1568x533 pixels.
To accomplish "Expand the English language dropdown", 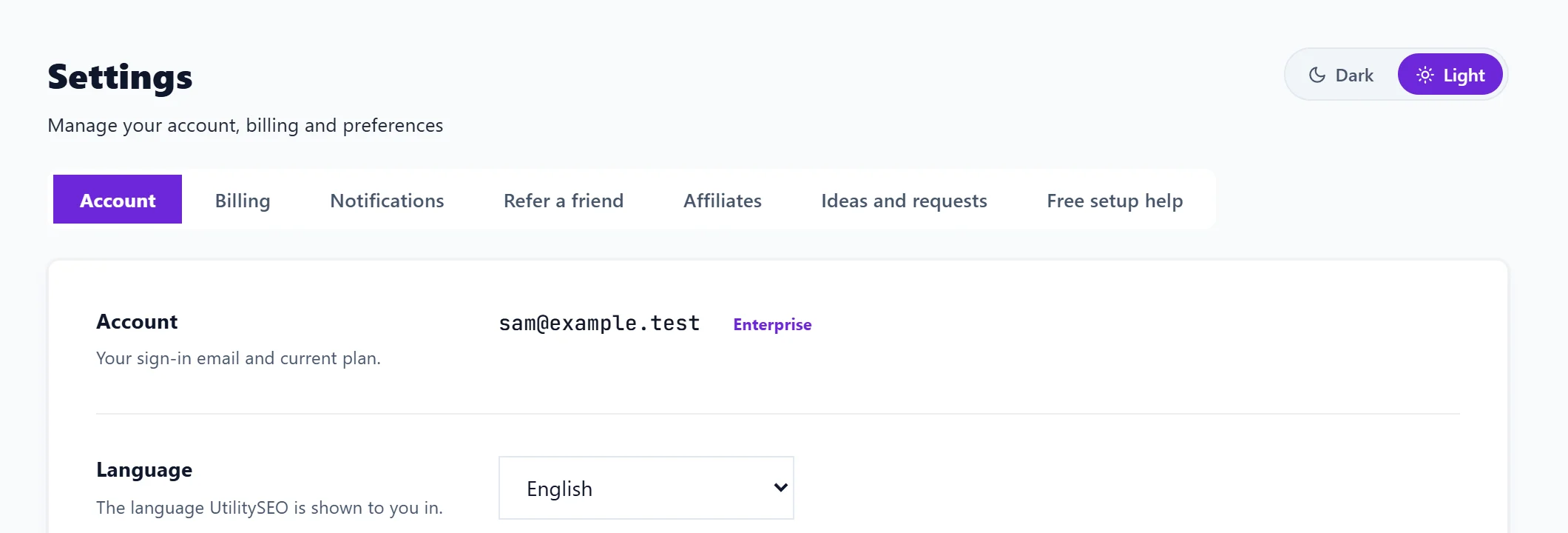I will [x=646, y=488].
